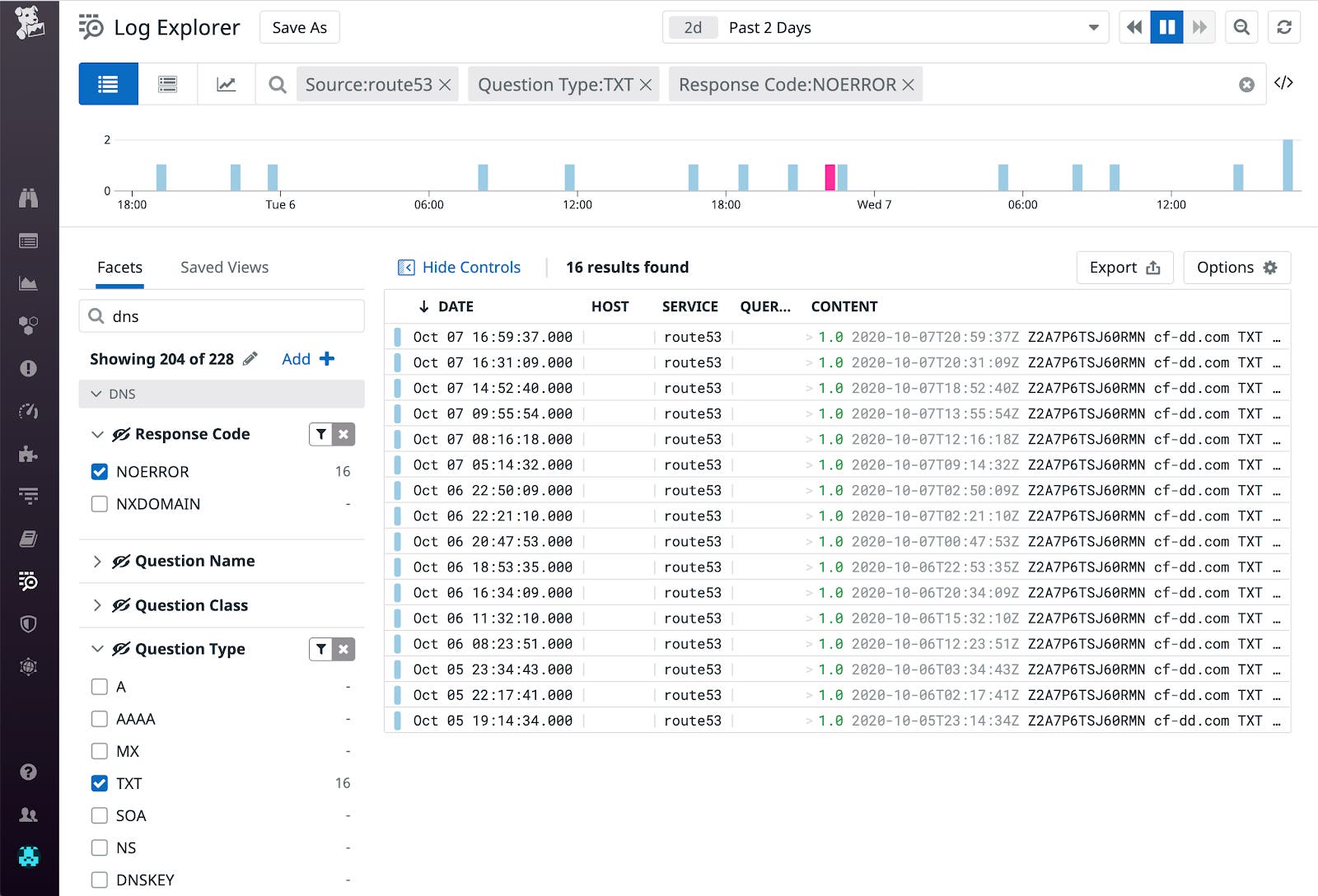Collapse the DNS facet group

96,394
